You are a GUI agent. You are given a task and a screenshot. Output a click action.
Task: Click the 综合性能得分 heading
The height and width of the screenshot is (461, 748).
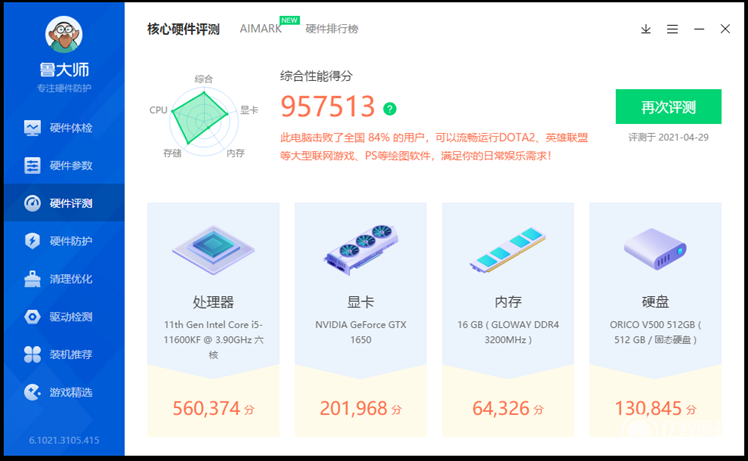[x=316, y=76]
